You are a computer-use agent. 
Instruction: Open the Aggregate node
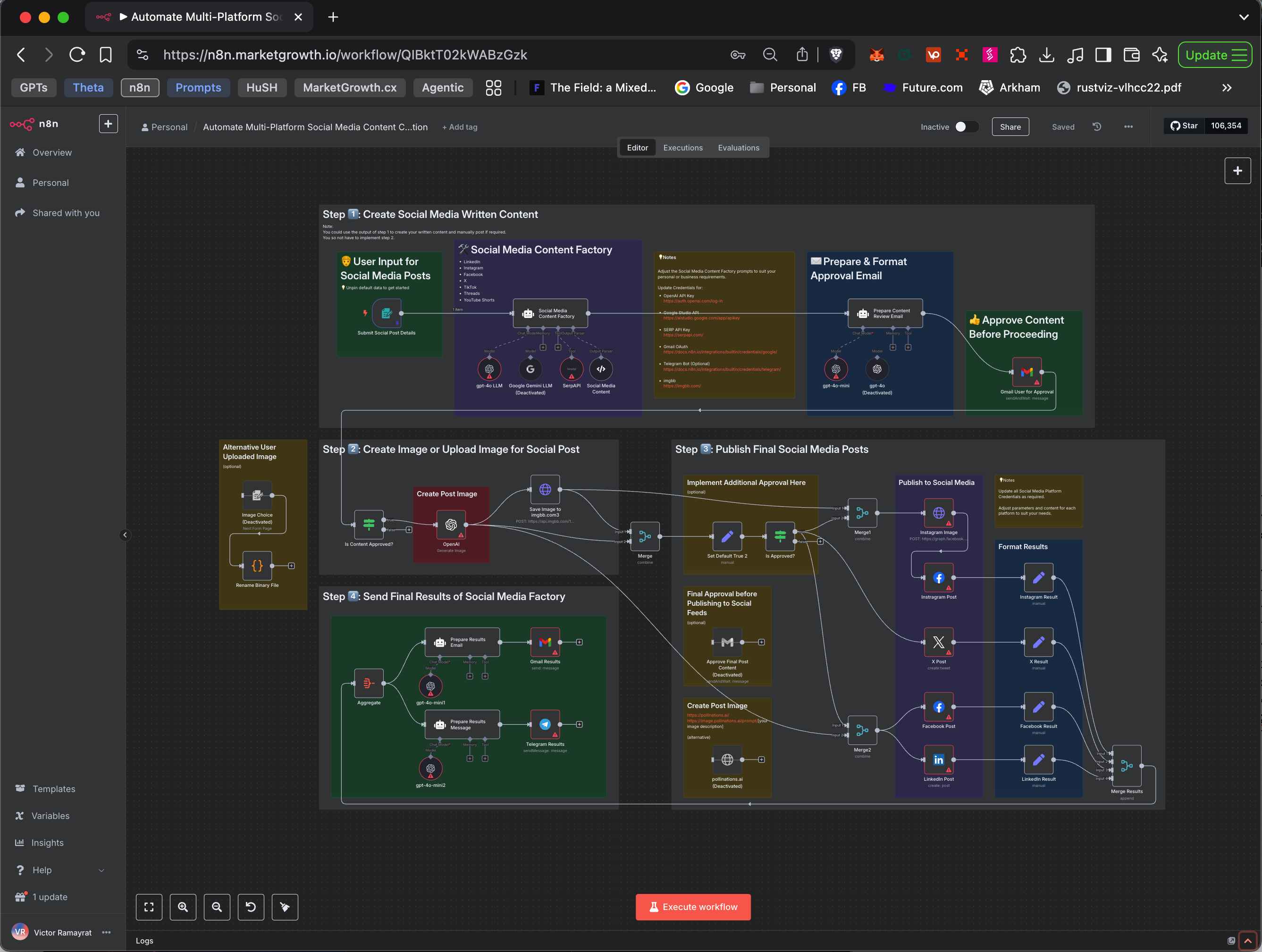(x=369, y=684)
